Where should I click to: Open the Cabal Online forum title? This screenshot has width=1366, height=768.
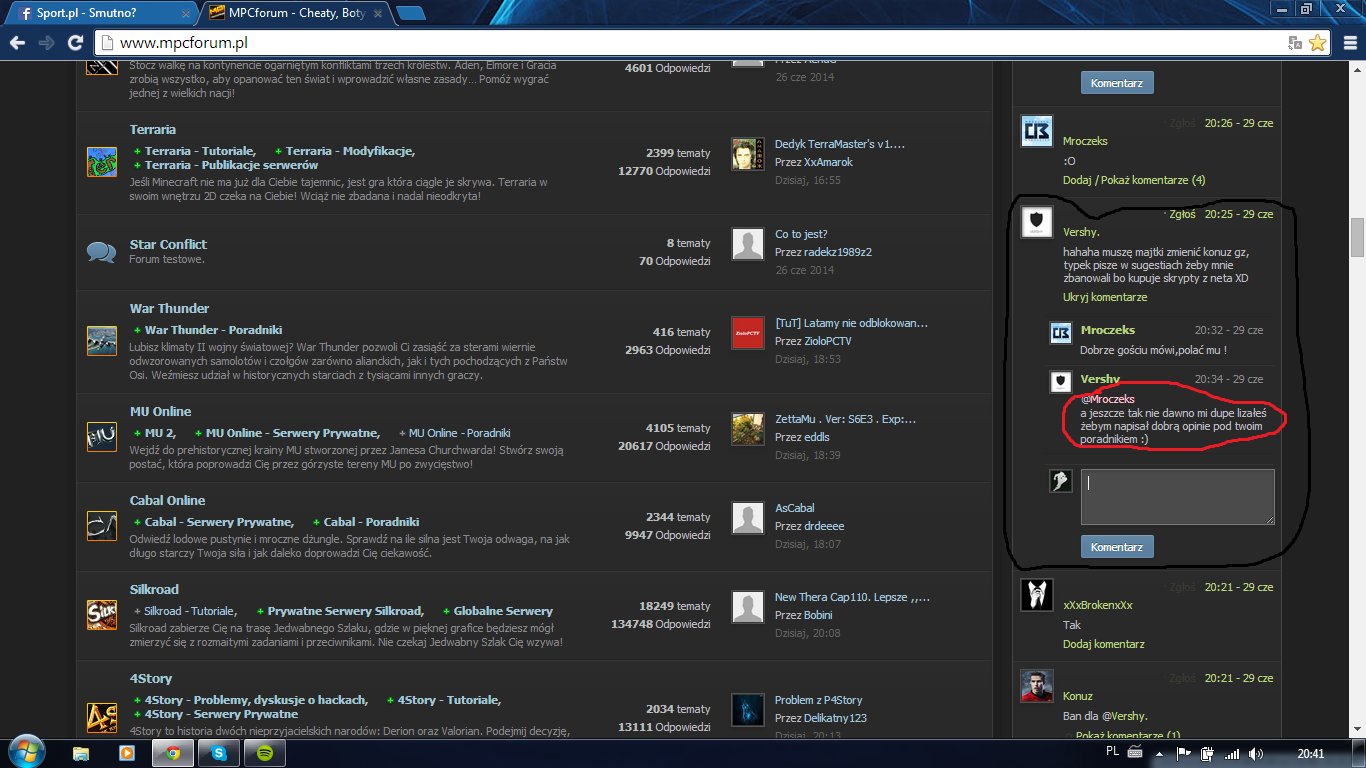pos(167,500)
